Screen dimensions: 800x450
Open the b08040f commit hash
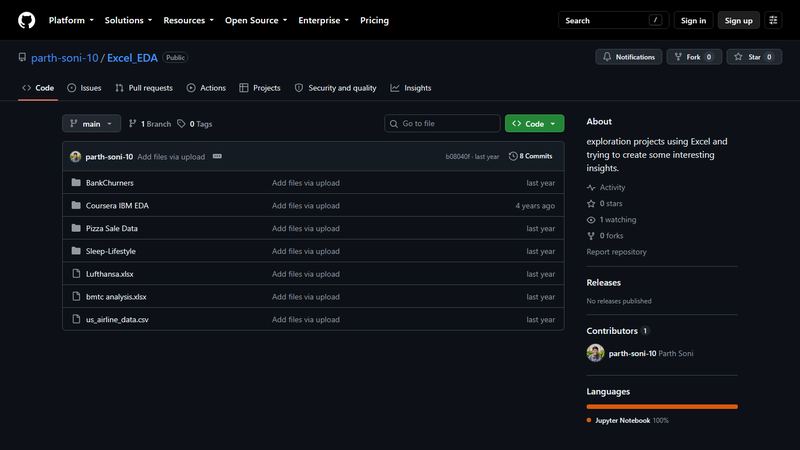click(458, 157)
